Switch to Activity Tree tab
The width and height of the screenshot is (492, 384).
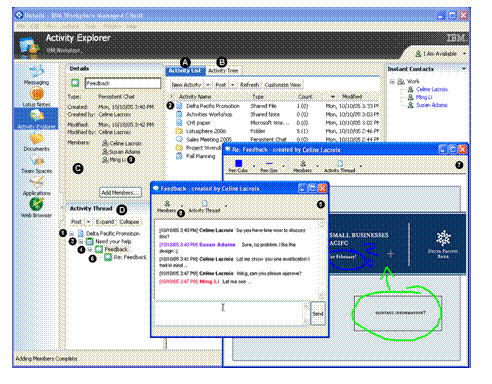pos(223,71)
